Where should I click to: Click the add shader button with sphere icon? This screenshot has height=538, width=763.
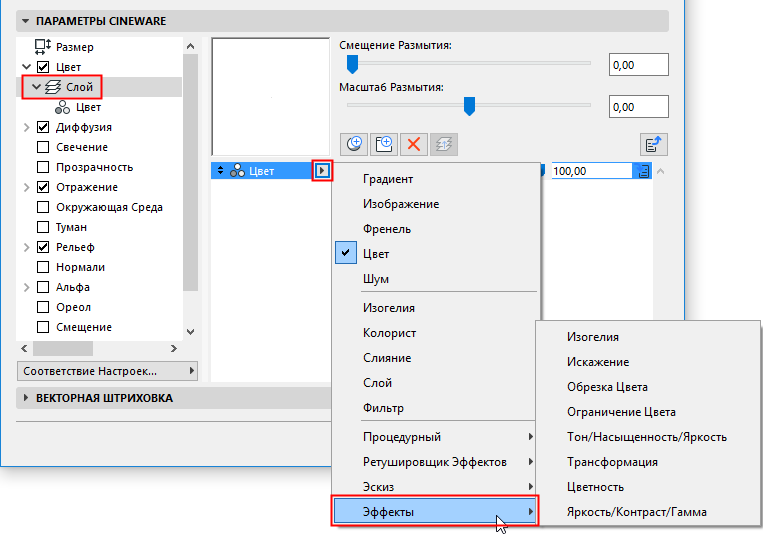coord(354,144)
